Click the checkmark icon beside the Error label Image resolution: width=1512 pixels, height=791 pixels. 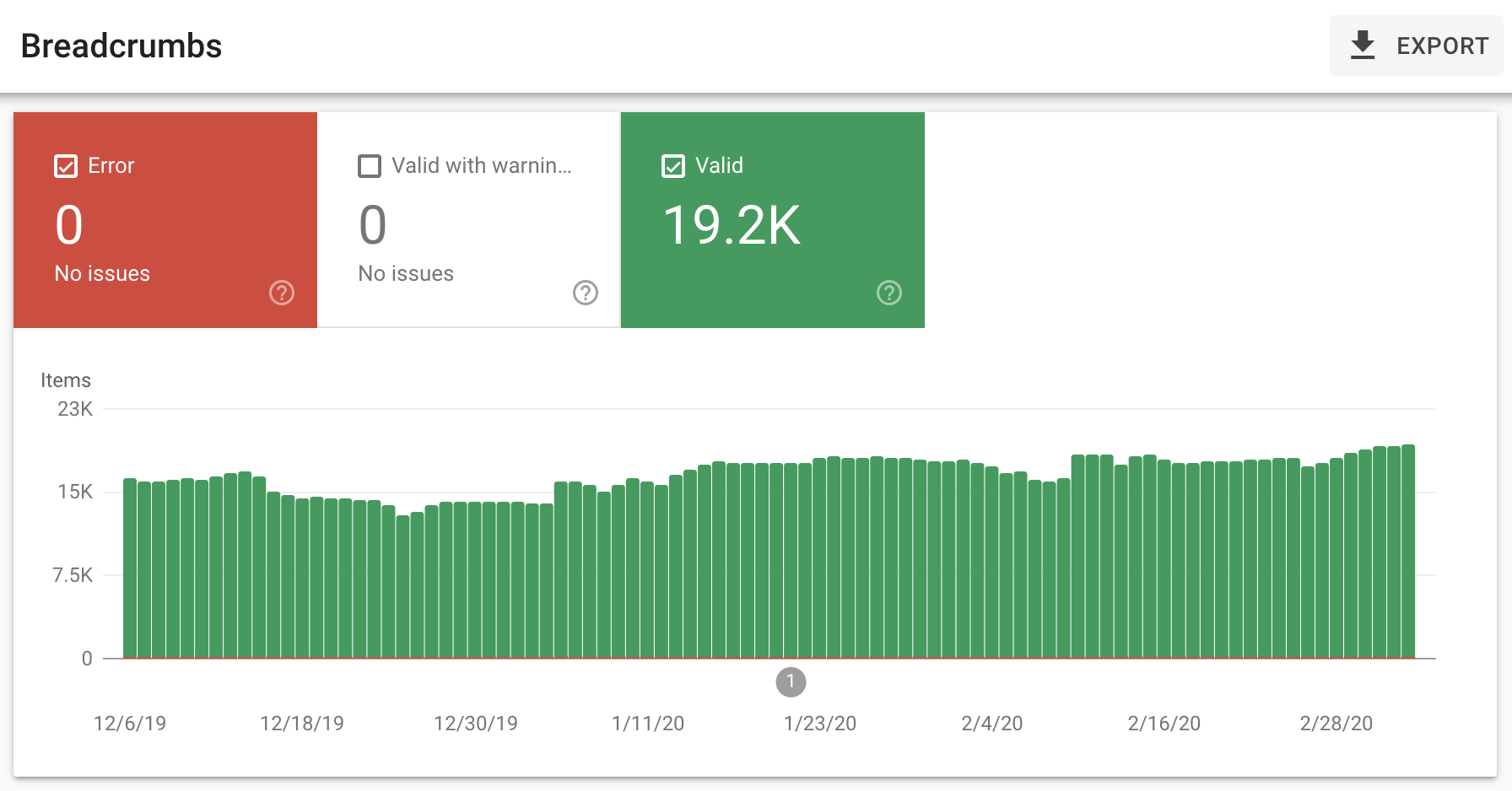(x=66, y=165)
